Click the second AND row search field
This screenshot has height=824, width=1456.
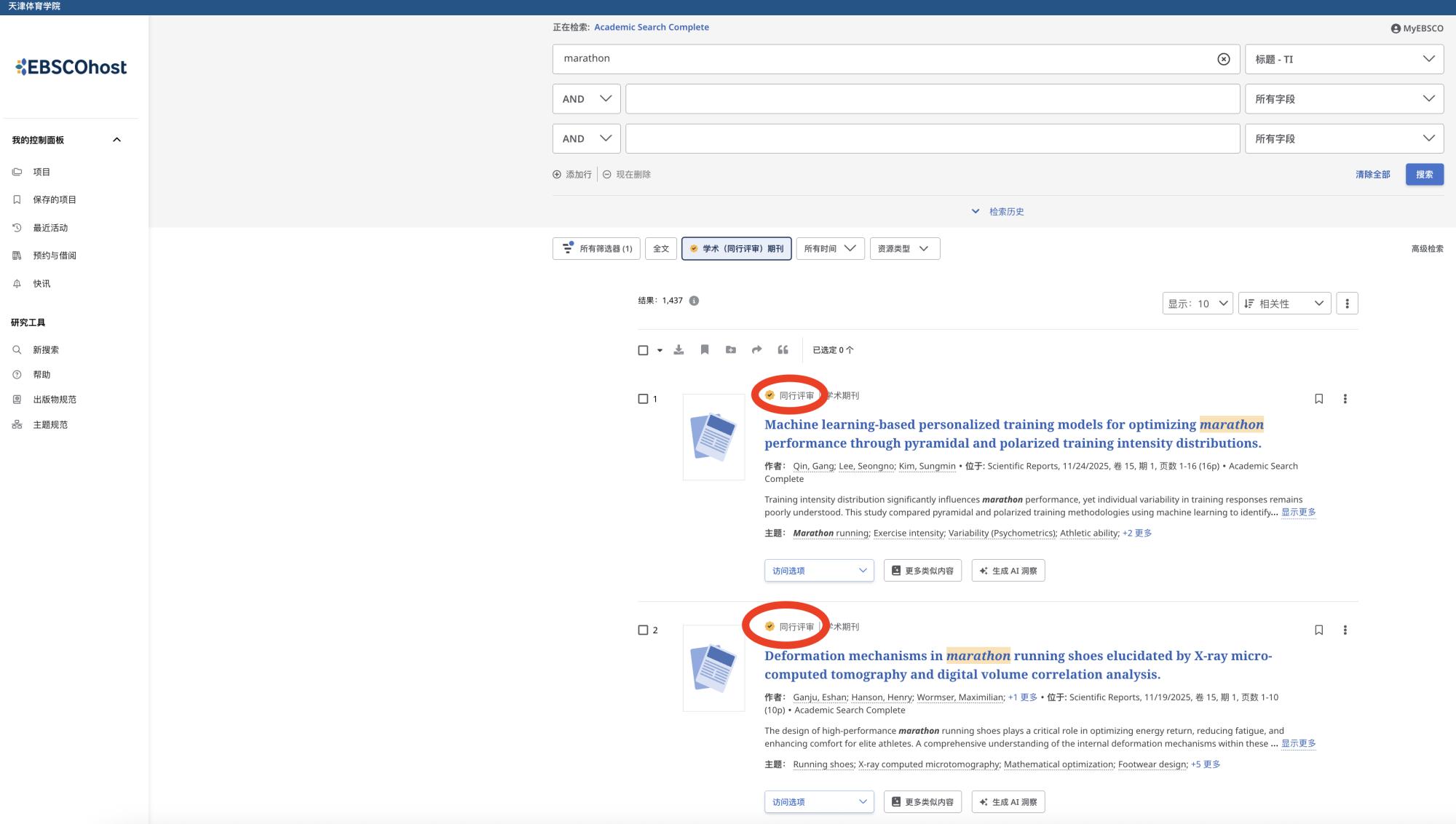[932, 138]
